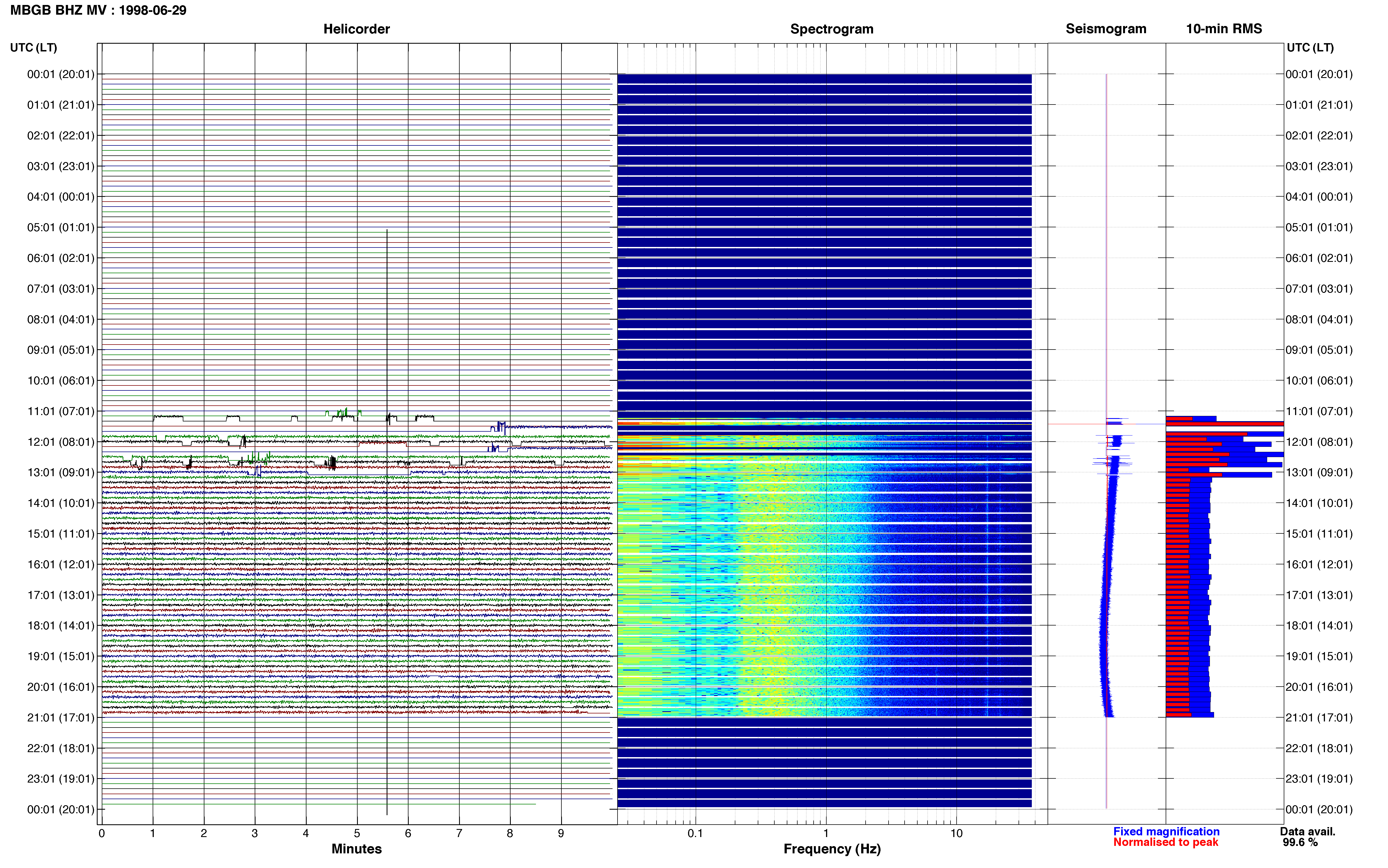Click minute tick label 9 on Helicorder axis

(561, 833)
